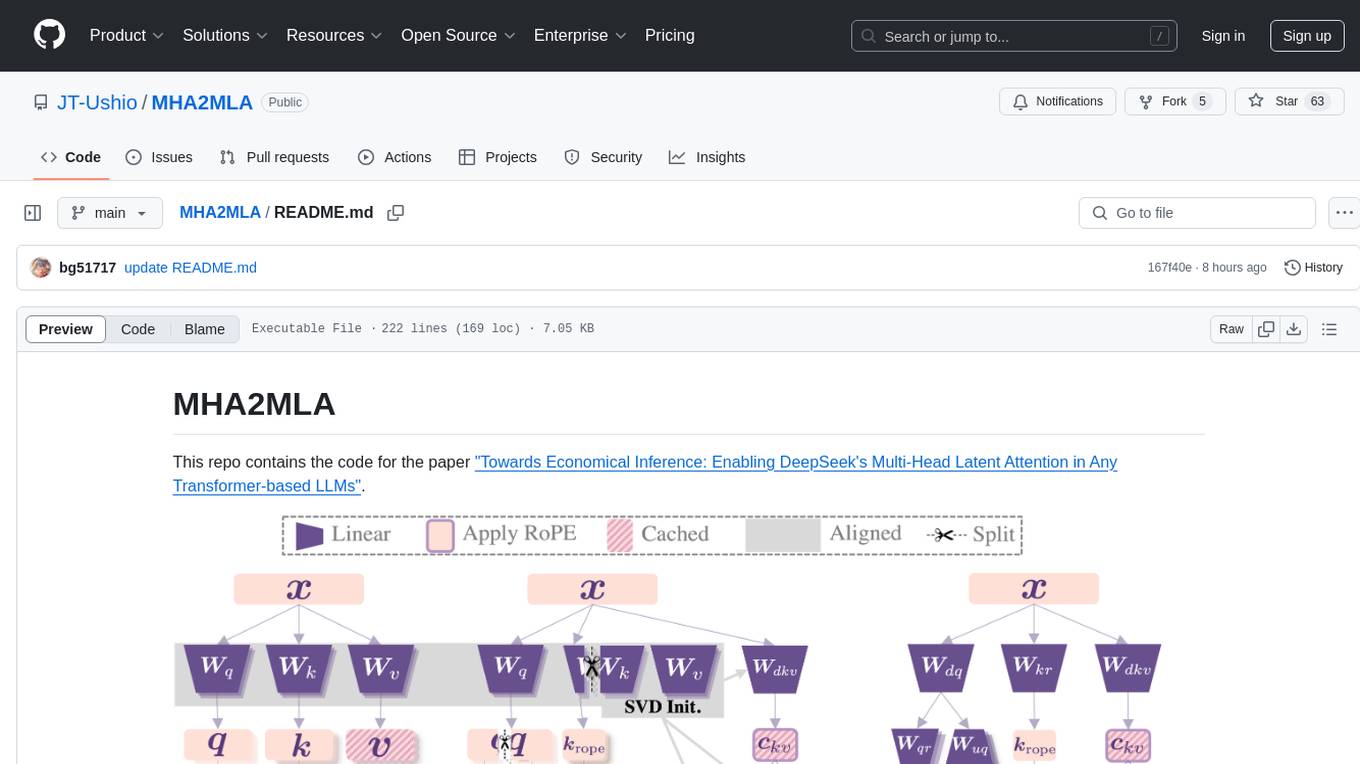This screenshot has width=1360, height=764.
Task: Open bg51717 contributor avatar
Action: tap(41, 267)
